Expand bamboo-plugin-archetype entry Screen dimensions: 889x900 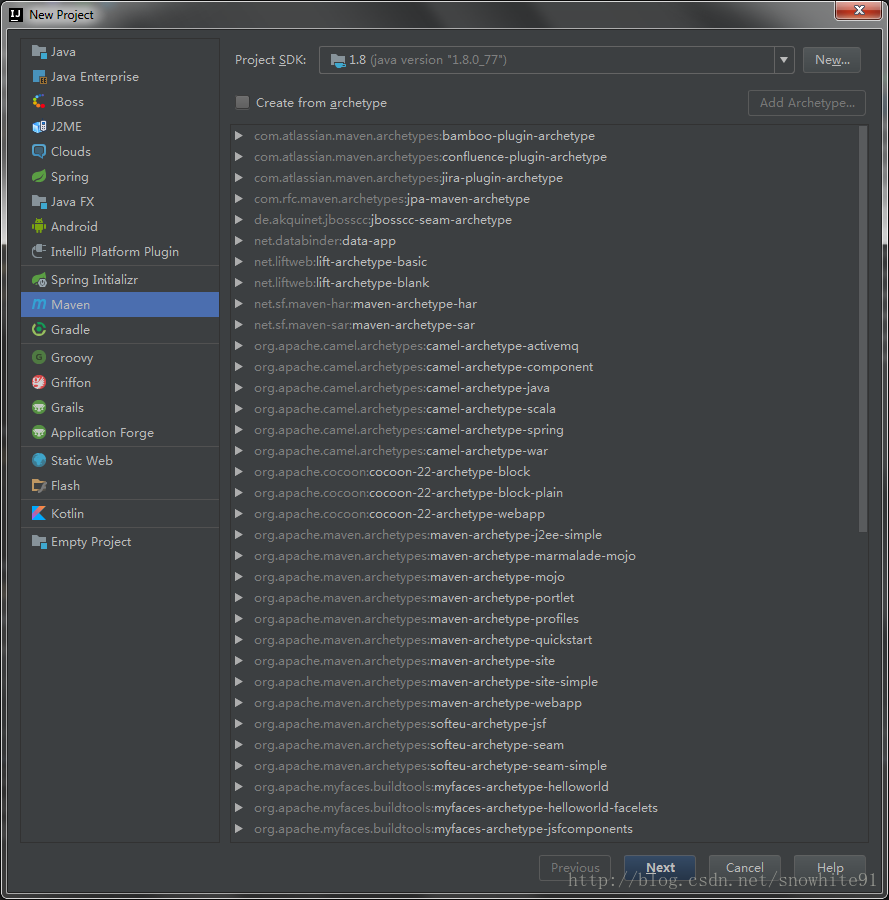tap(239, 135)
